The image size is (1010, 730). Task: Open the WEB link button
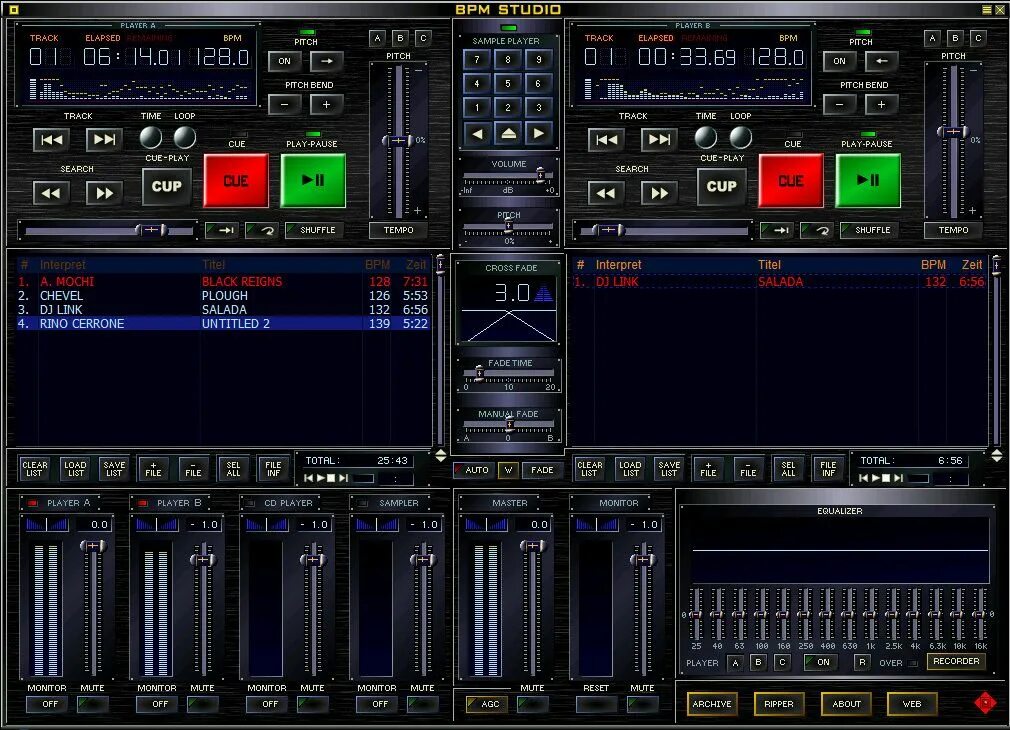911,704
